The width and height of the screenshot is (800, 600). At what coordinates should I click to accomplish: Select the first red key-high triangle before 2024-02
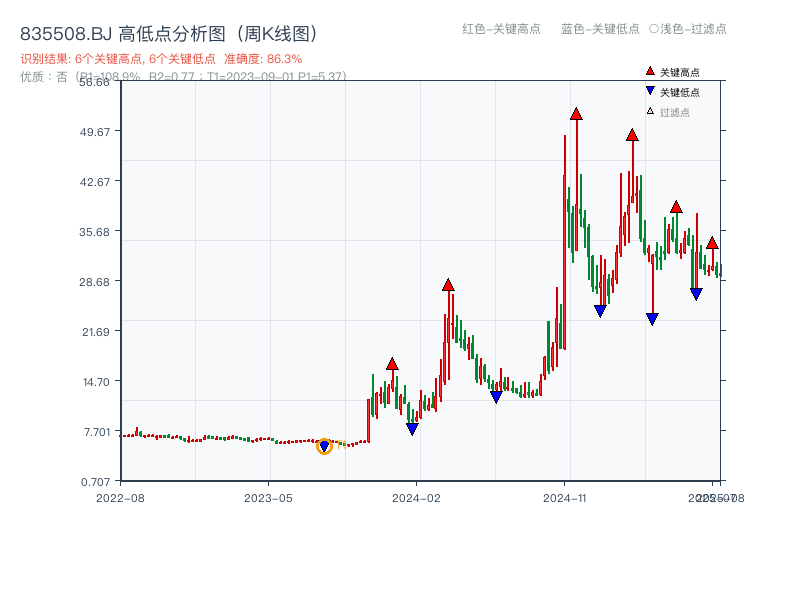pyautogui.click(x=392, y=363)
